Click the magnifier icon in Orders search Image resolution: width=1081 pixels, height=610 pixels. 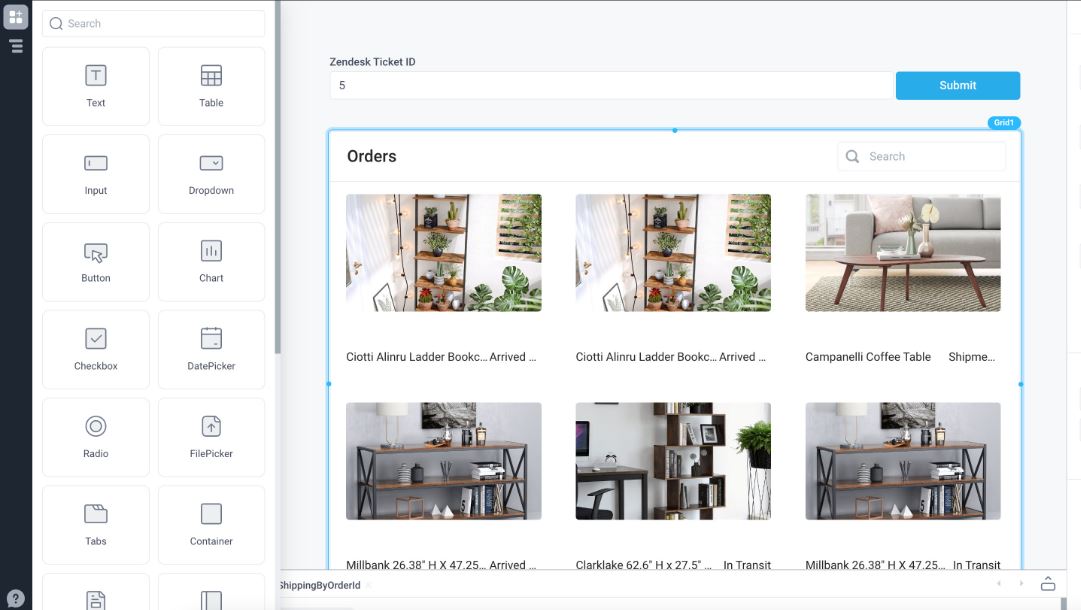[852, 156]
